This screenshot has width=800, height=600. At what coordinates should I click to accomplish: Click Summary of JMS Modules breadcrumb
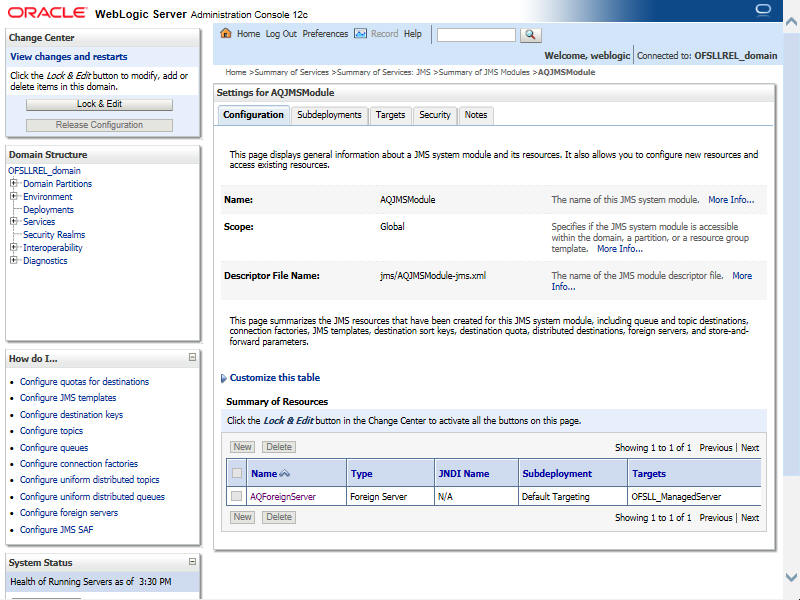pyautogui.click(x=484, y=72)
